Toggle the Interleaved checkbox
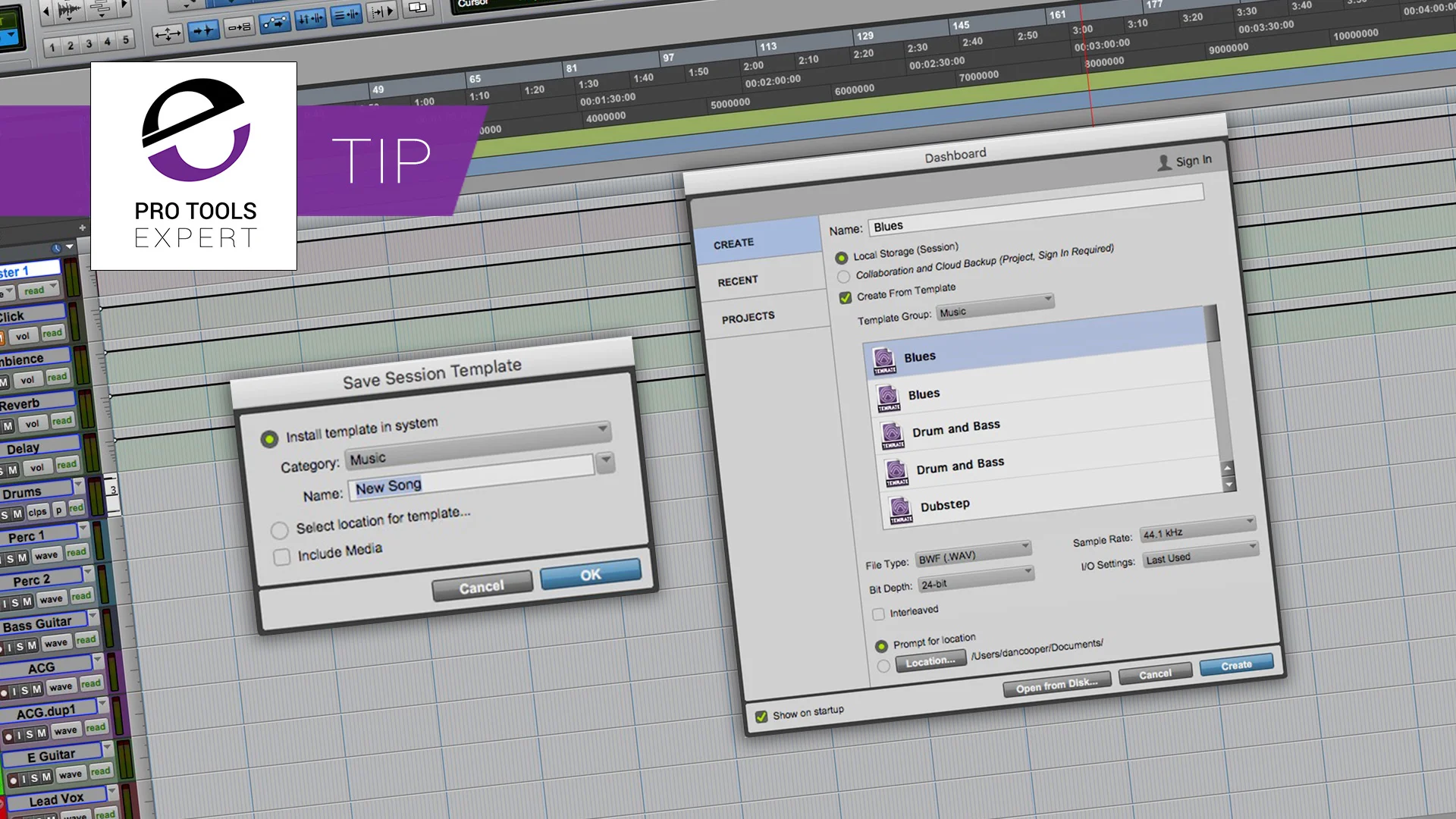Image resolution: width=1456 pixels, height=819 pixels. pyautogui.click(x=879, y=613)
